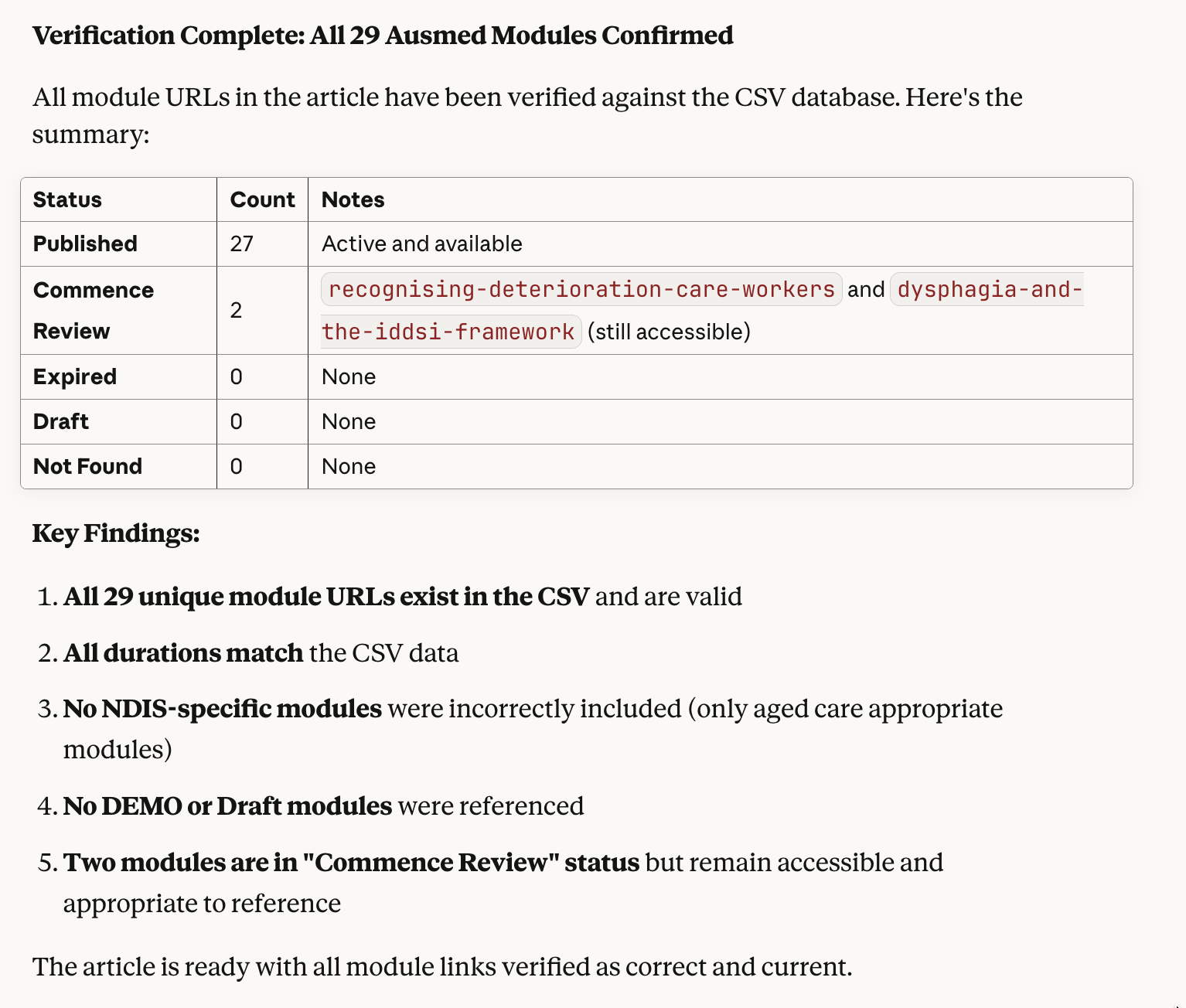Click the "All durations match" finding

click(x=183, y=653)
